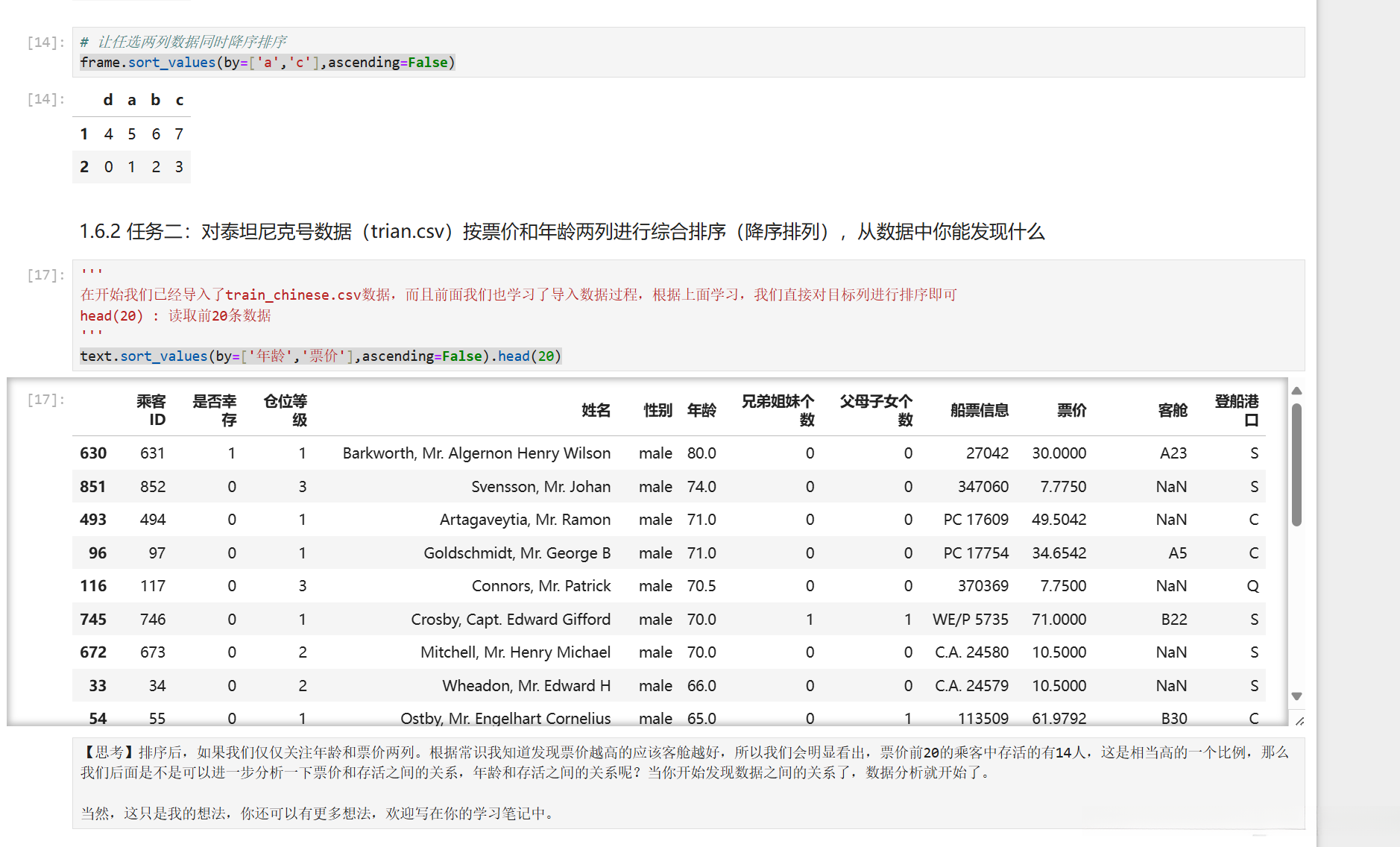Screen dimensions: 1400x847
Task: Click the output area resize handle
Action: coord(1299,721)
